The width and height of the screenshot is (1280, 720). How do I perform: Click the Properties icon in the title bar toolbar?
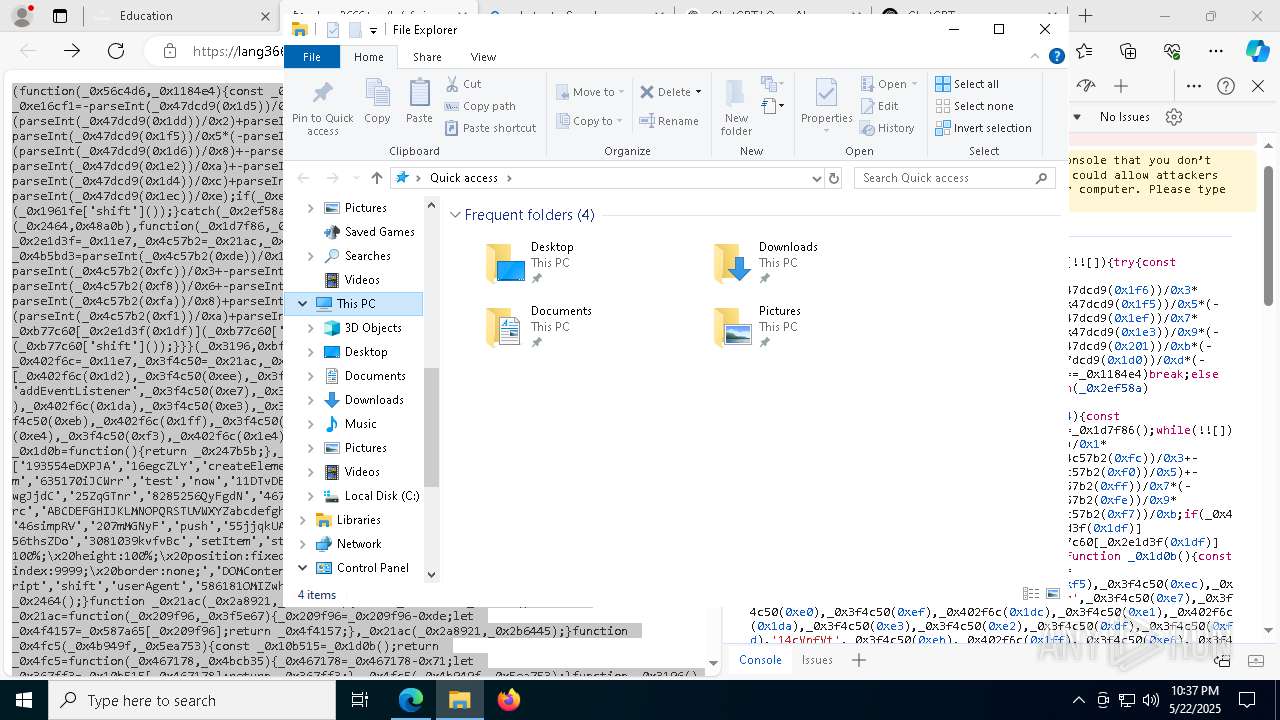(x=333, y=30)
